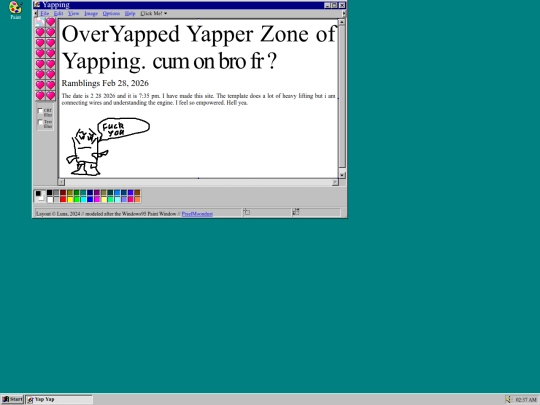The width and height of the screenshot is (540, 405).
Task: Click the small arrow left of File menu
Action: [x=35, y=13]
